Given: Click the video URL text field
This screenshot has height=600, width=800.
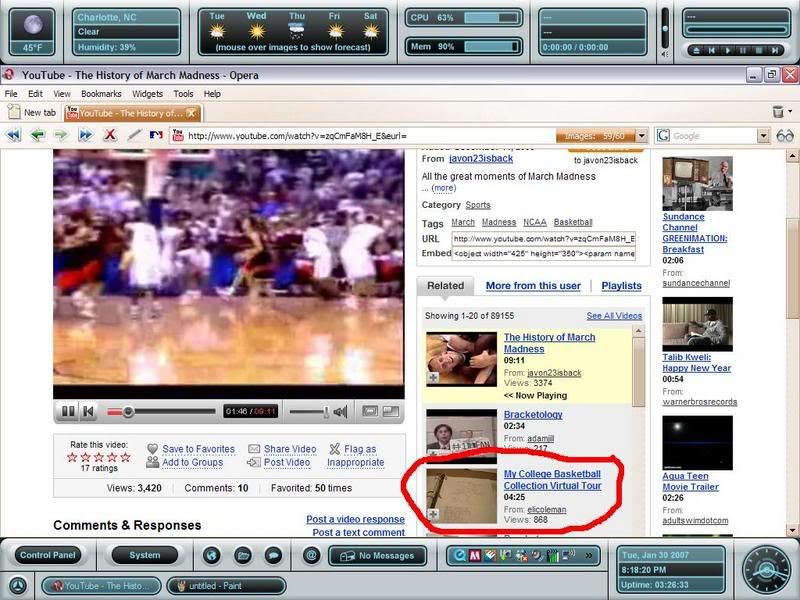Looking at the screenshot, I should 543,239.
